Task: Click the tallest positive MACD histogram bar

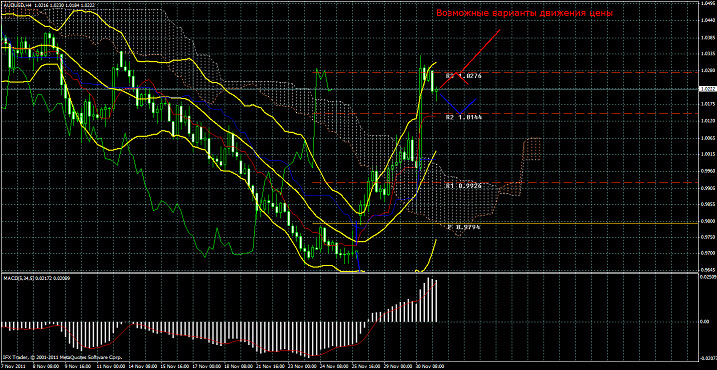Action: coord(429,300)
